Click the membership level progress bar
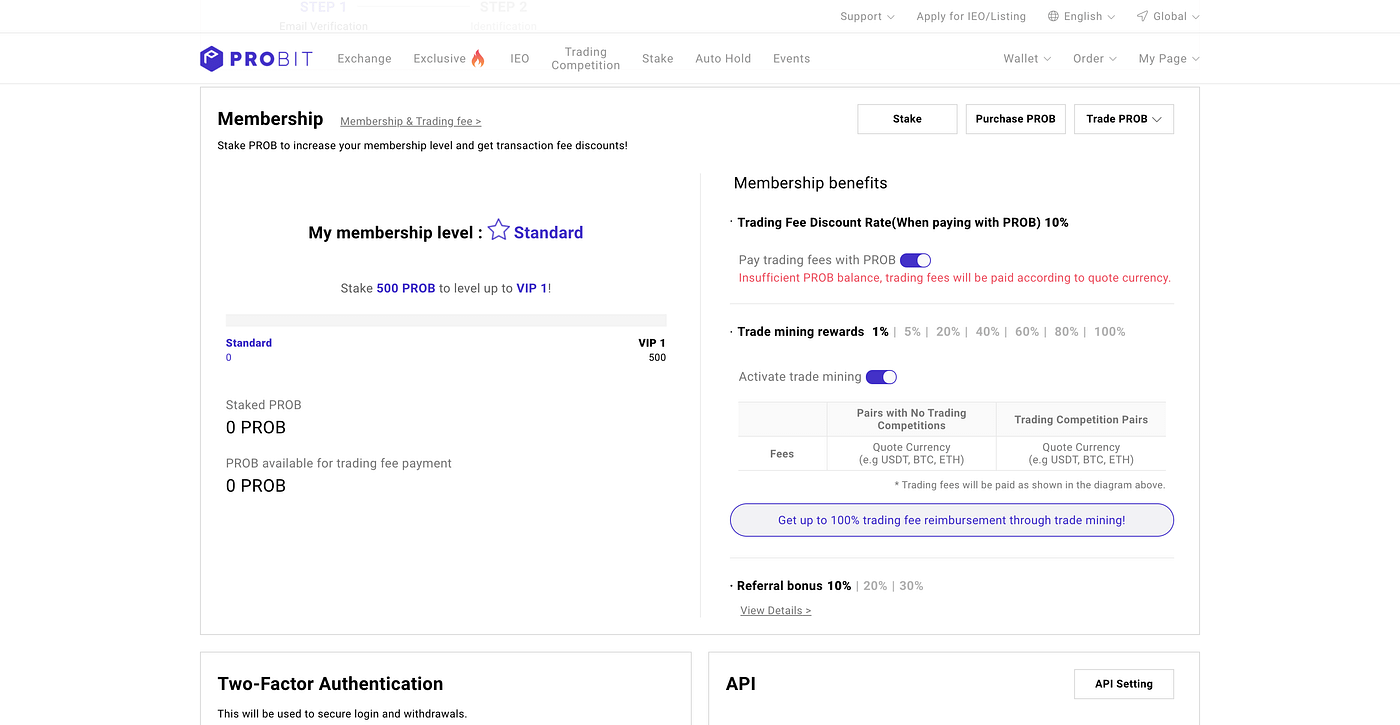The image size is (1400, 725). click(446, 320)
